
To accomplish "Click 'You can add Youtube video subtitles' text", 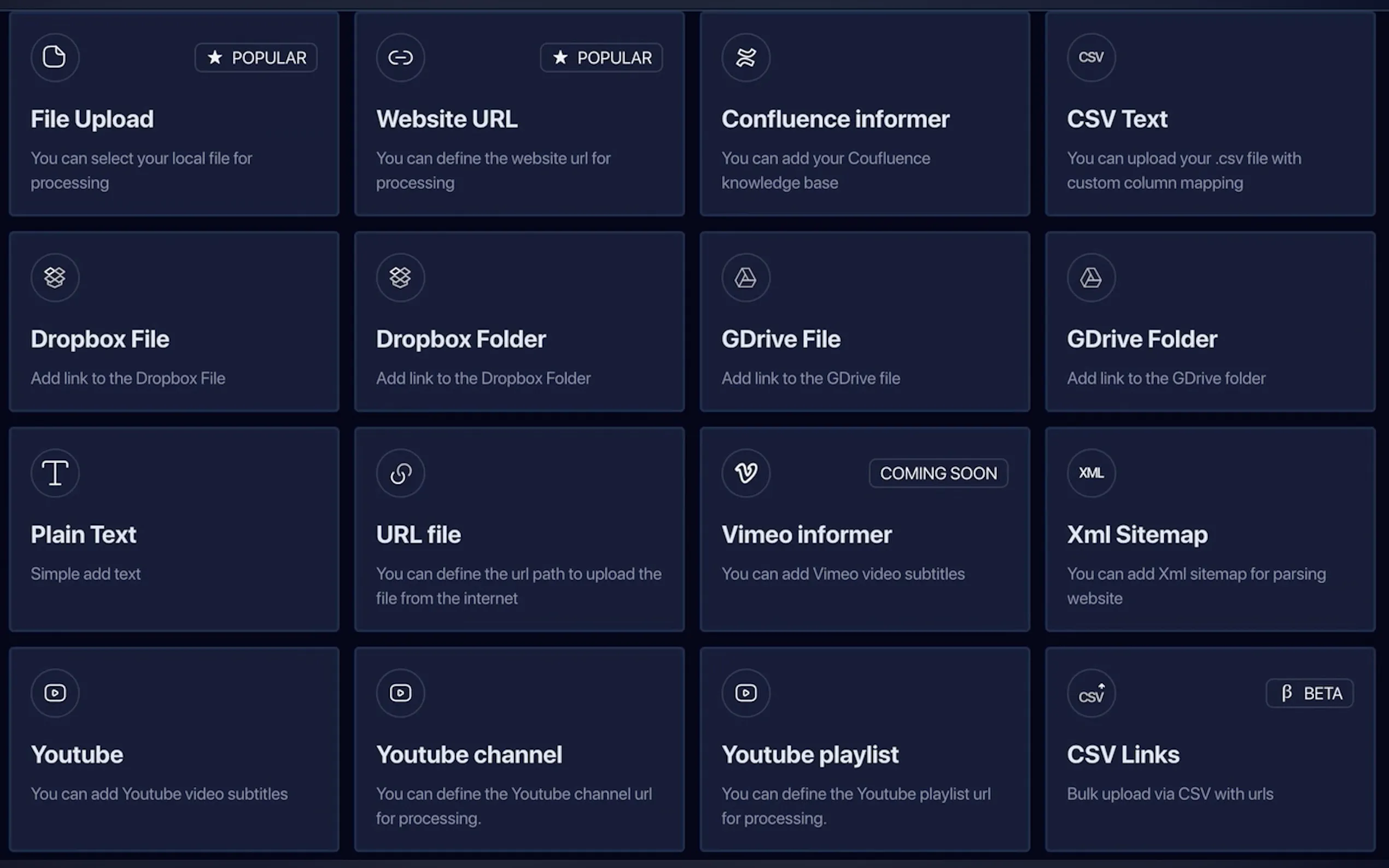I will pyautogui.click(x=159, y=794).
